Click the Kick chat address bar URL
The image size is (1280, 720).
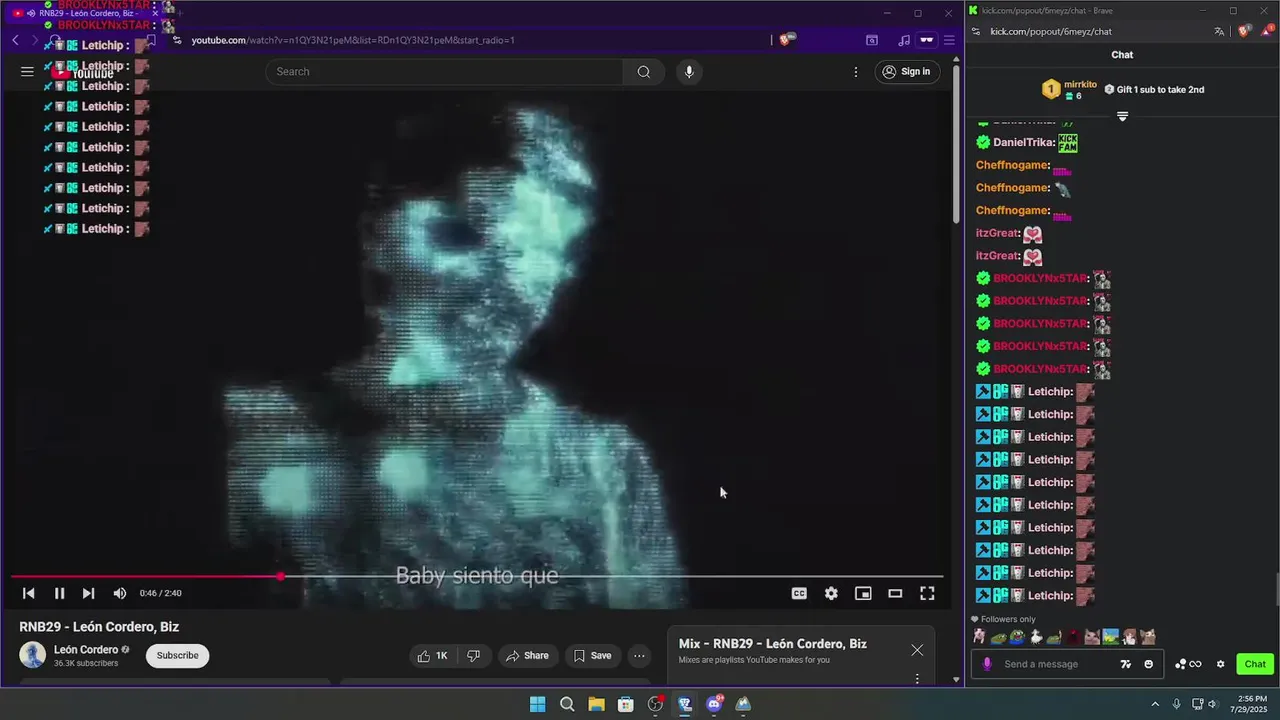(x=1051, y=31)
